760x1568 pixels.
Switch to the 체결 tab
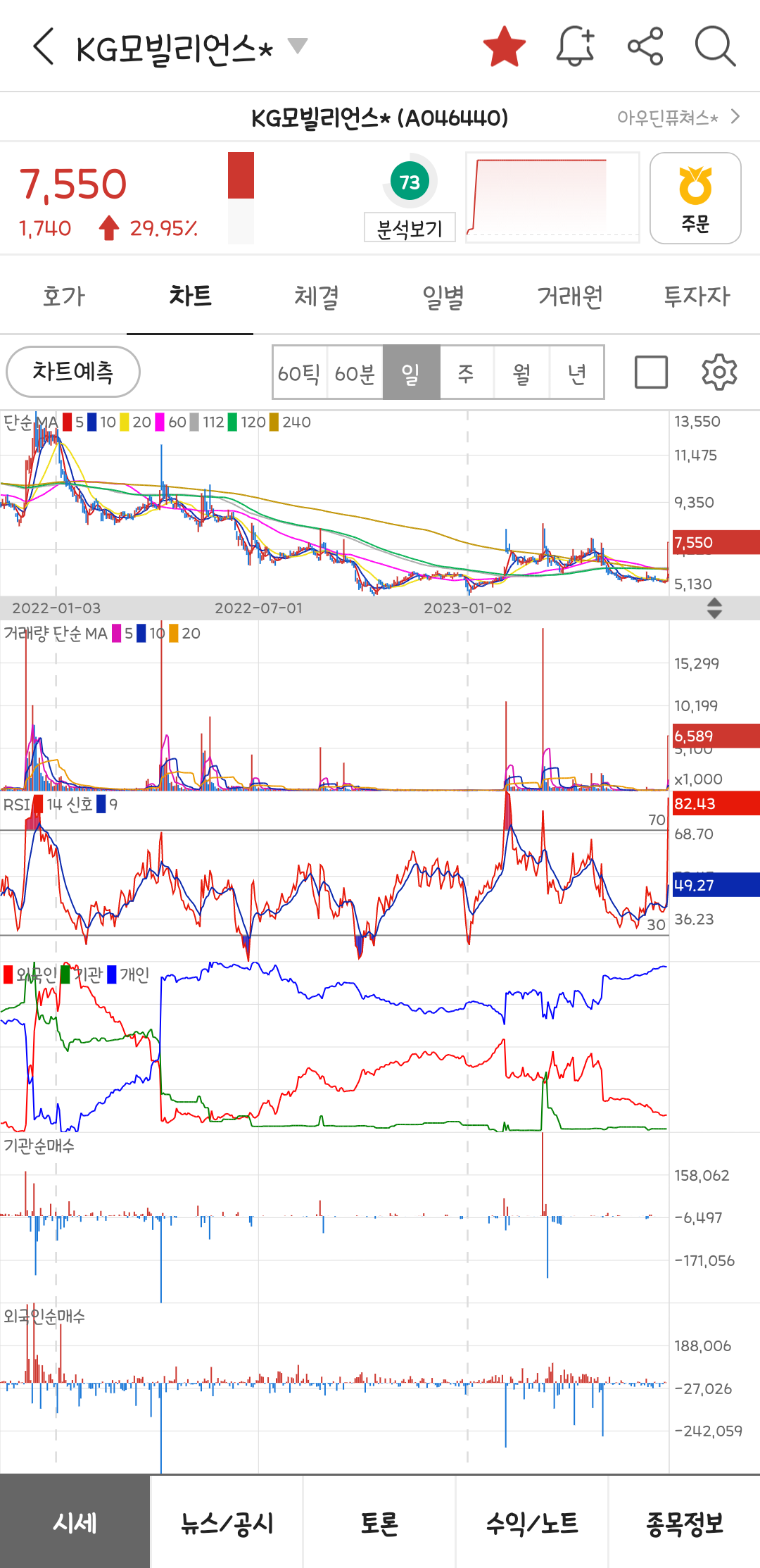coord(317,296)
